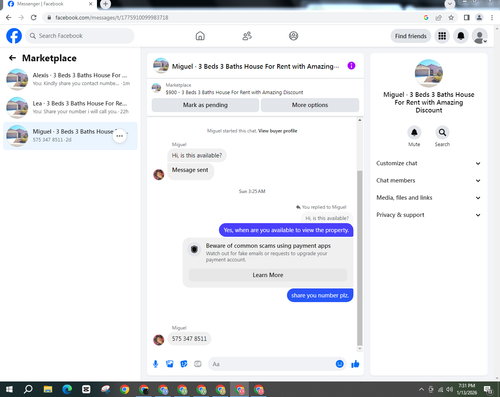The width and height of the screenshot is (500, 397).
Task: Open the emoji picker in message box
Action: [x=340, y=364]
